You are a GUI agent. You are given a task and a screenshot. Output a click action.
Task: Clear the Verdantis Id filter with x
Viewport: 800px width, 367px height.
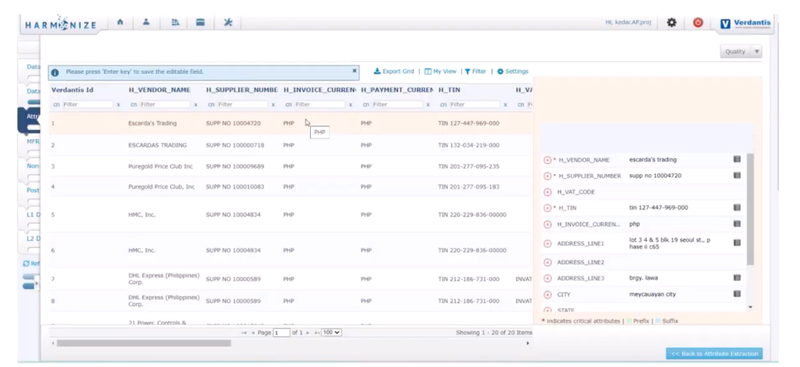(x=118, y=105)
